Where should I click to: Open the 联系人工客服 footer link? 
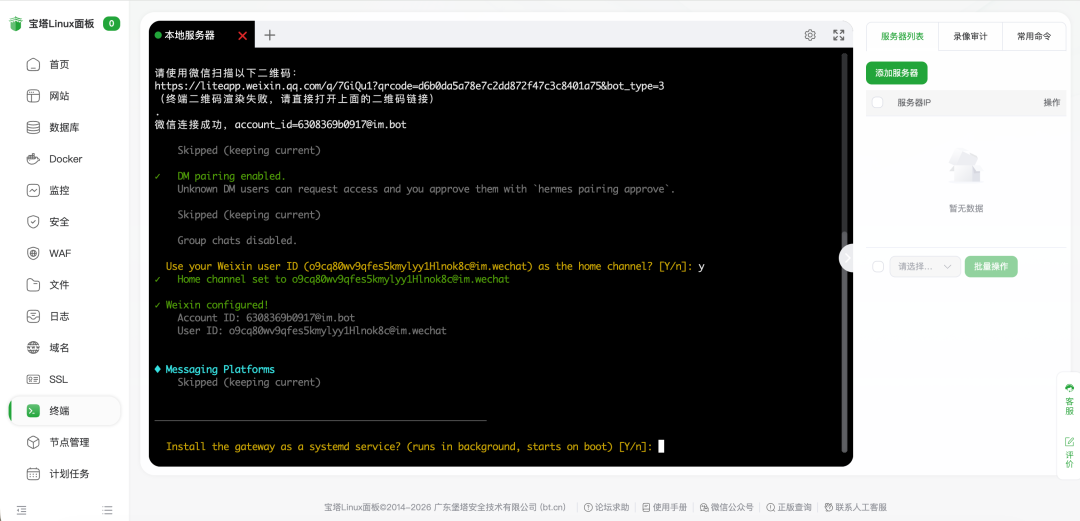pyautogui.click(x=855, y=507)
